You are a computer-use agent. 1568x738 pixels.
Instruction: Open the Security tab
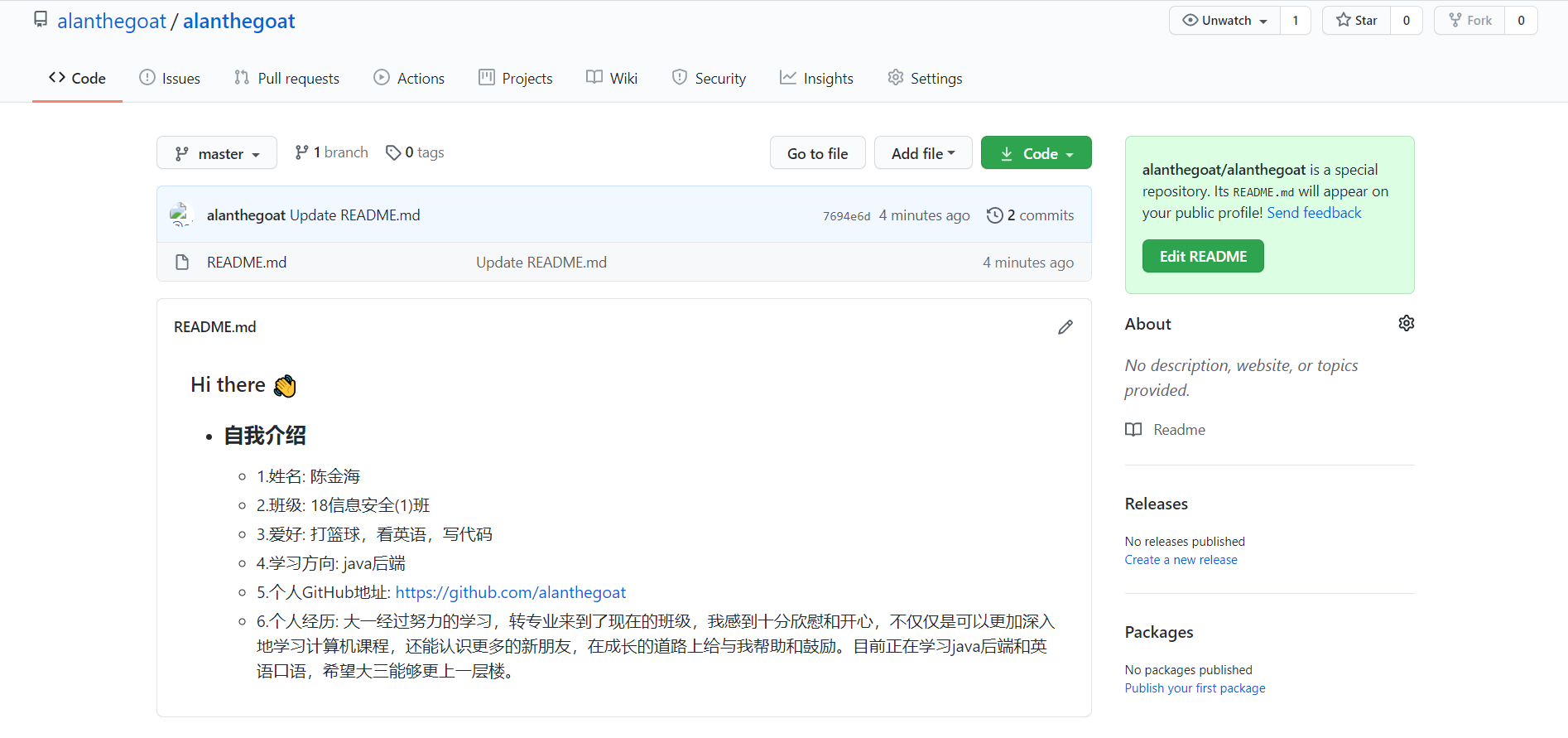pyautogui.click(x=709, y=78)
